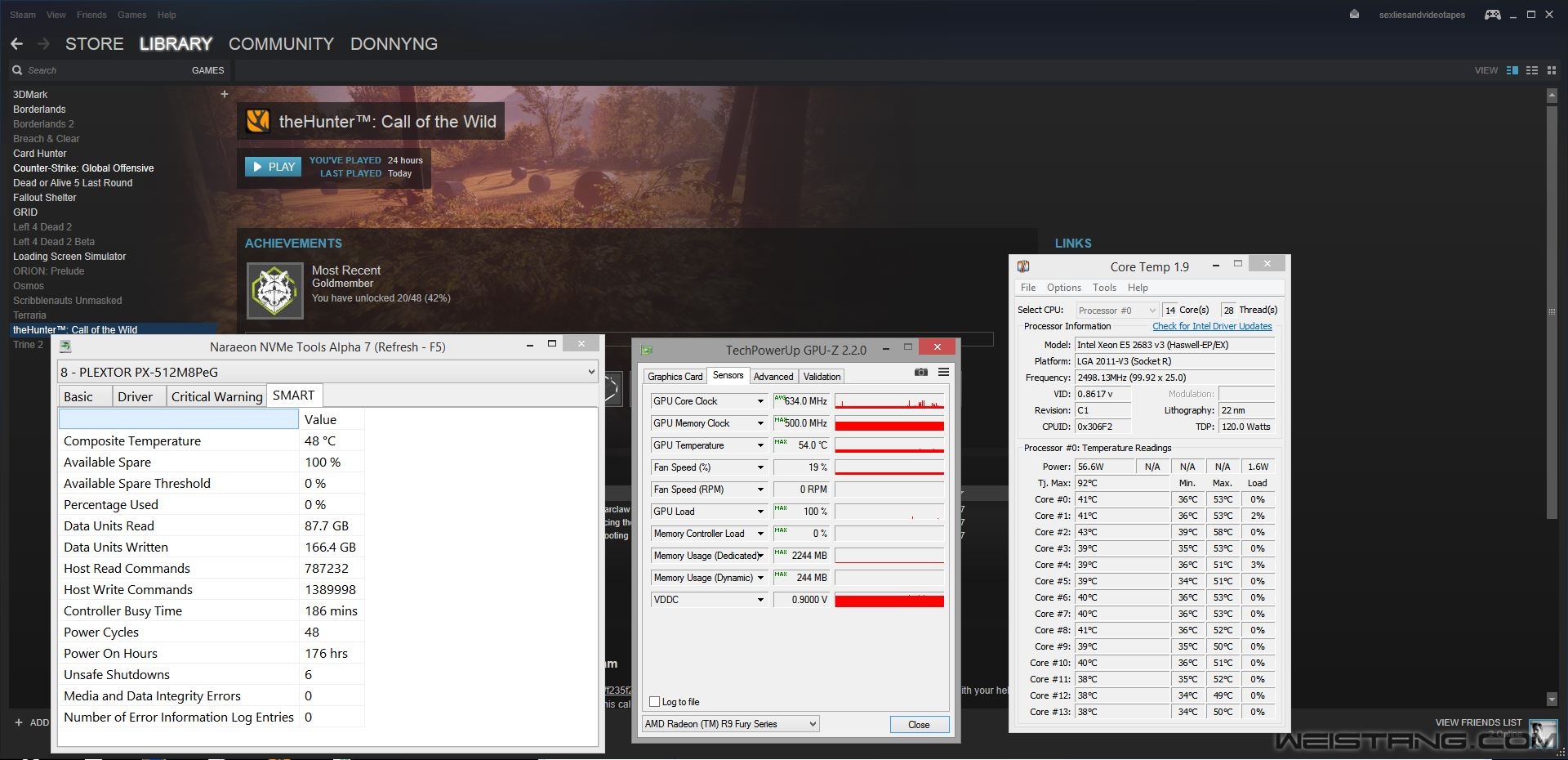
Task: Click Close button in GPU-Z
Action: click(x=919, y=725)
